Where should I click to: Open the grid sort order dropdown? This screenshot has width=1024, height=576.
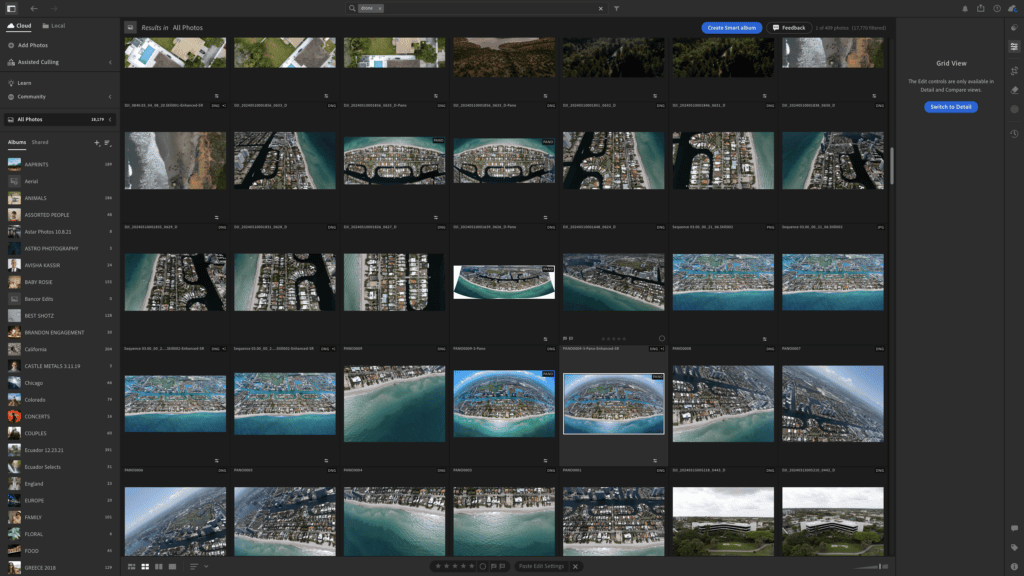coord(199,566)
